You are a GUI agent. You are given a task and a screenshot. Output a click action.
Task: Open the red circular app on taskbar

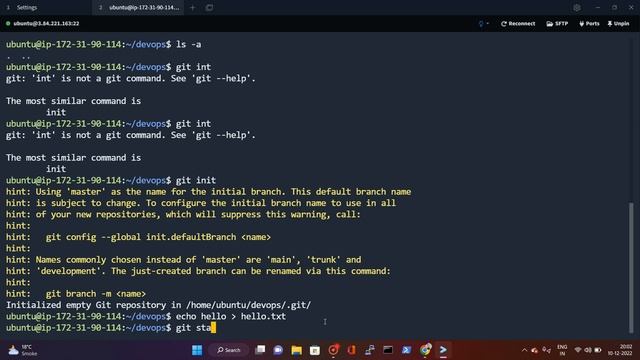(333, 350)
